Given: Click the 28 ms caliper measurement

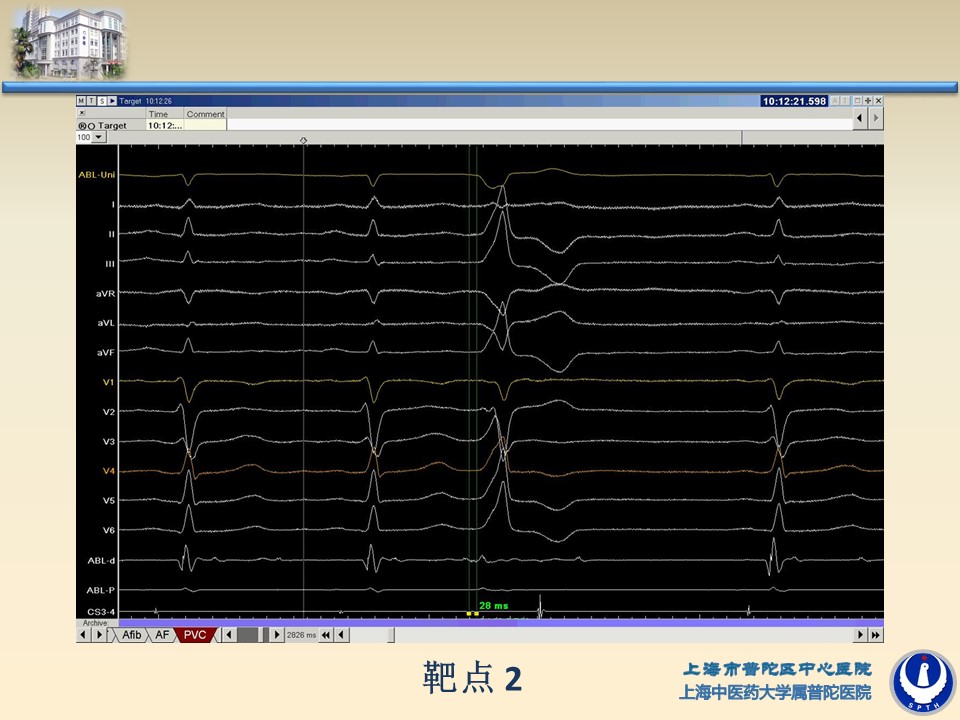Looking at the screenshot, I should [x=493, y=606].
